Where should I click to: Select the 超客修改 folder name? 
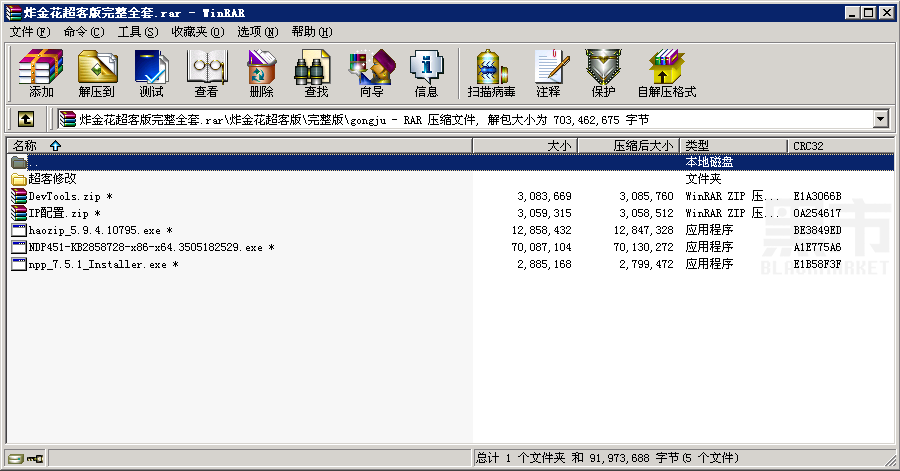coord(52,179)
